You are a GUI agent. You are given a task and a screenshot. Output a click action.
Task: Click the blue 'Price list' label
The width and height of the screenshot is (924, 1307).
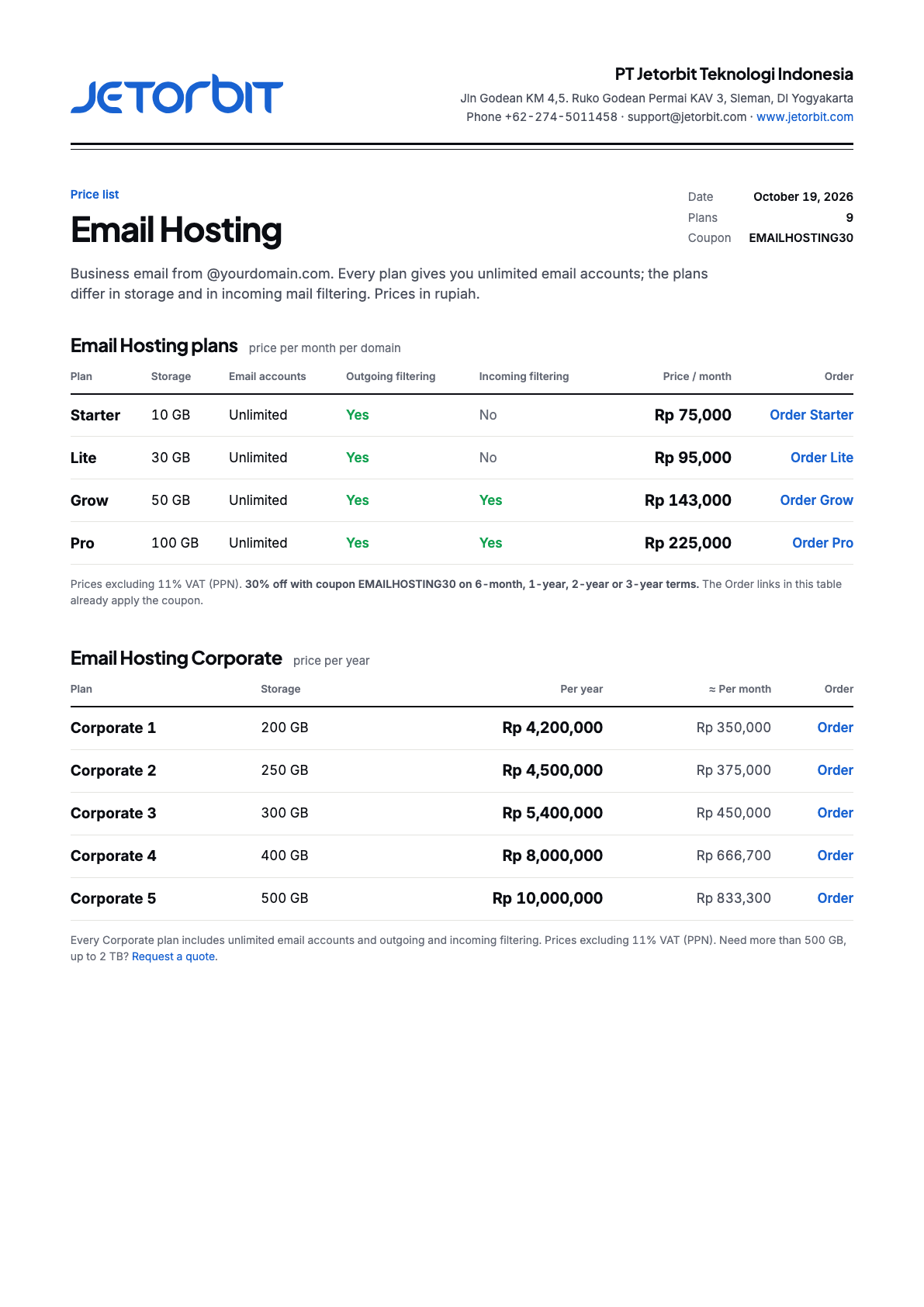[x=95, y=195]
